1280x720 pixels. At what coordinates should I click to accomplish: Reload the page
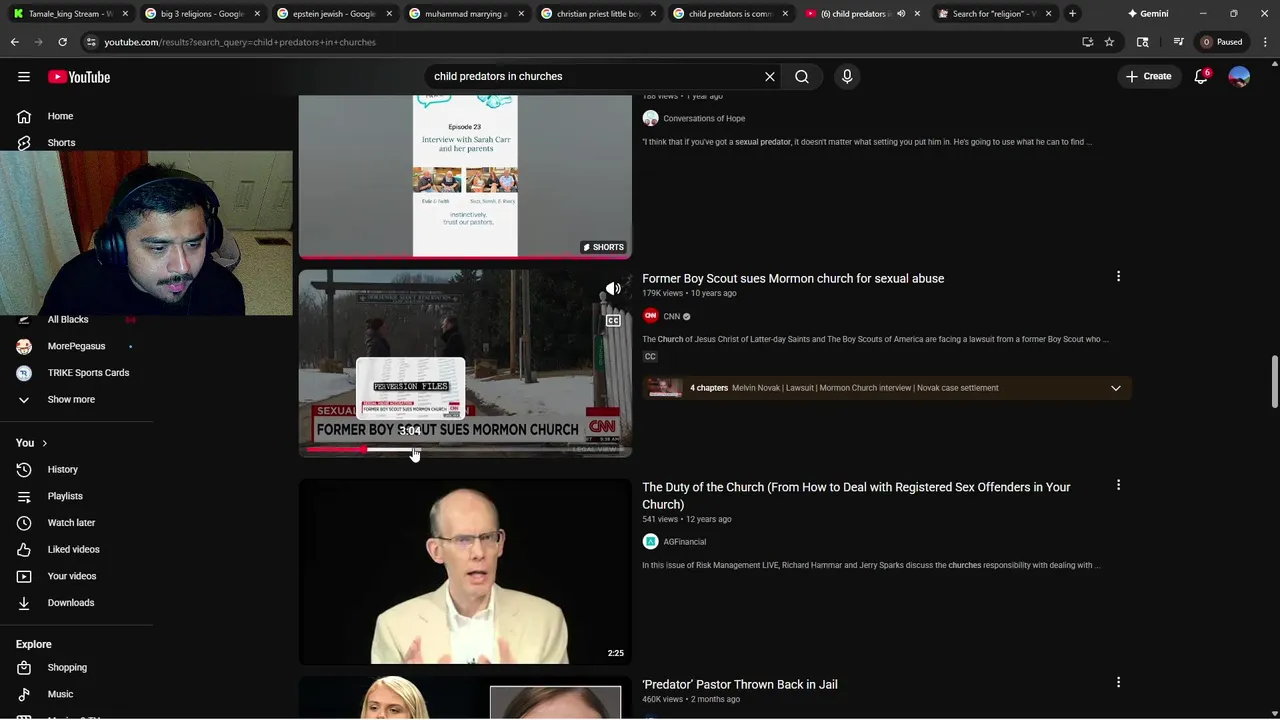62,42
